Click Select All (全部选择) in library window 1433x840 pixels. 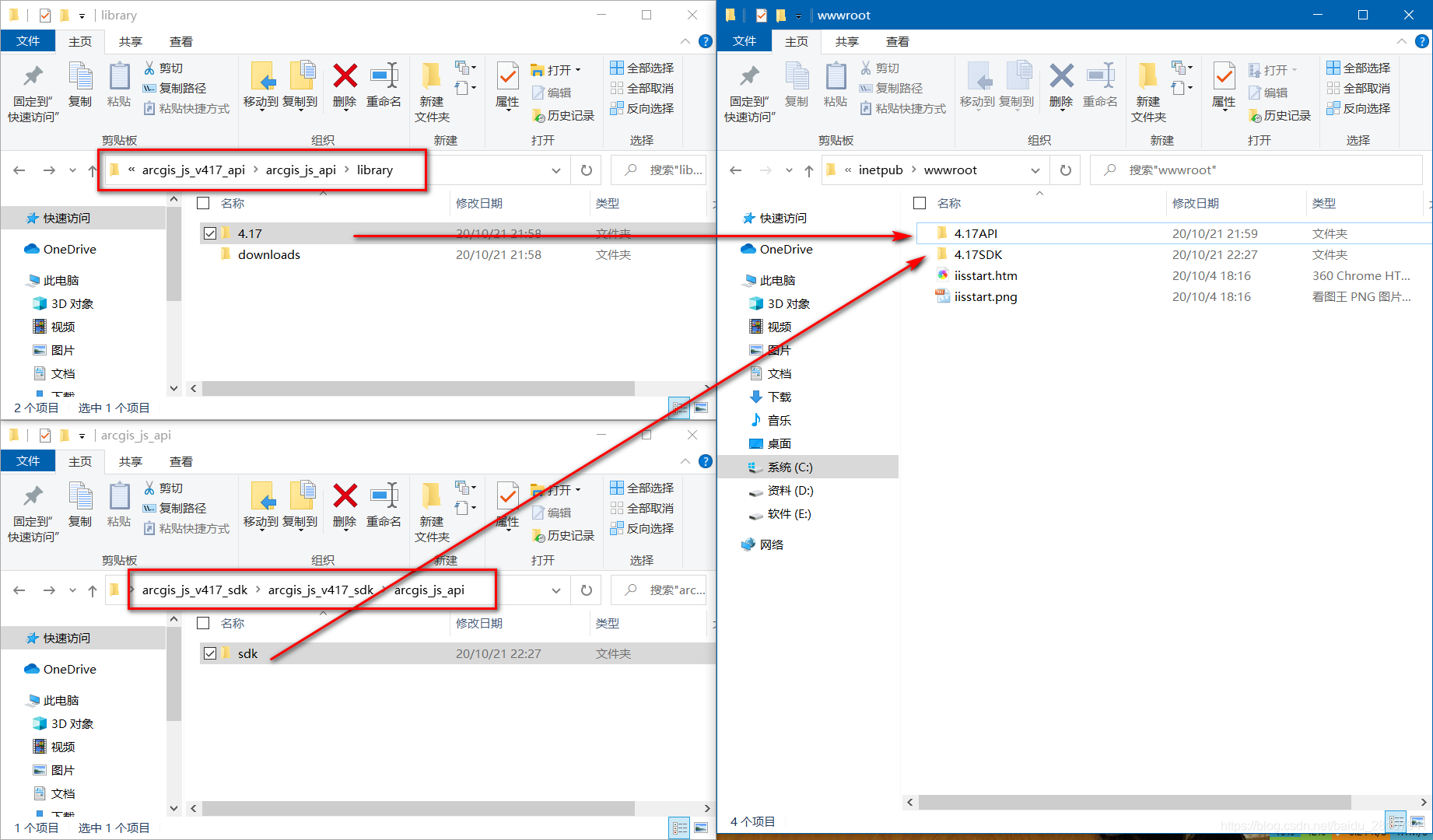point(643,68)
